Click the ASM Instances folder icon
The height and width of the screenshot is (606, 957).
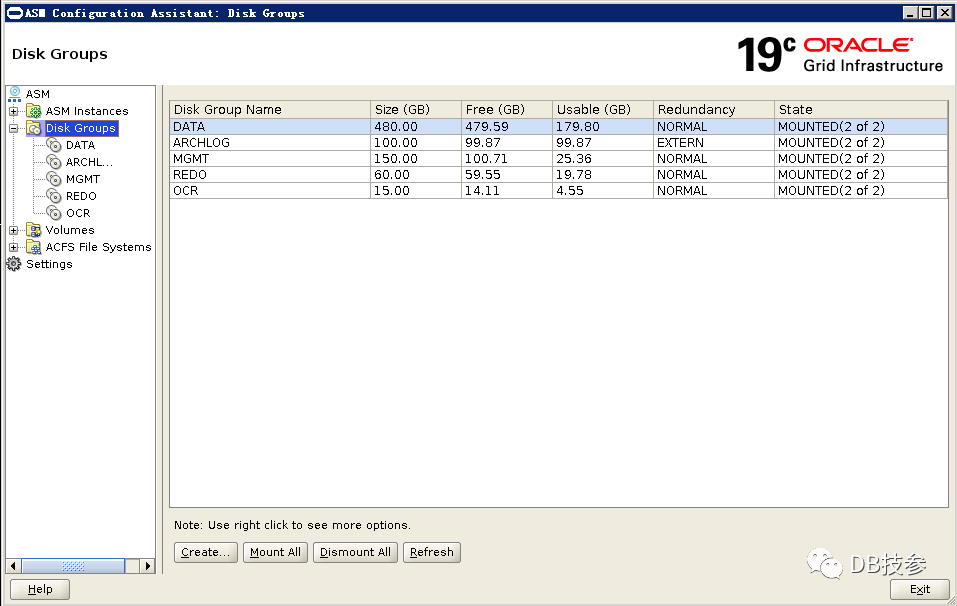click(34, 111)
